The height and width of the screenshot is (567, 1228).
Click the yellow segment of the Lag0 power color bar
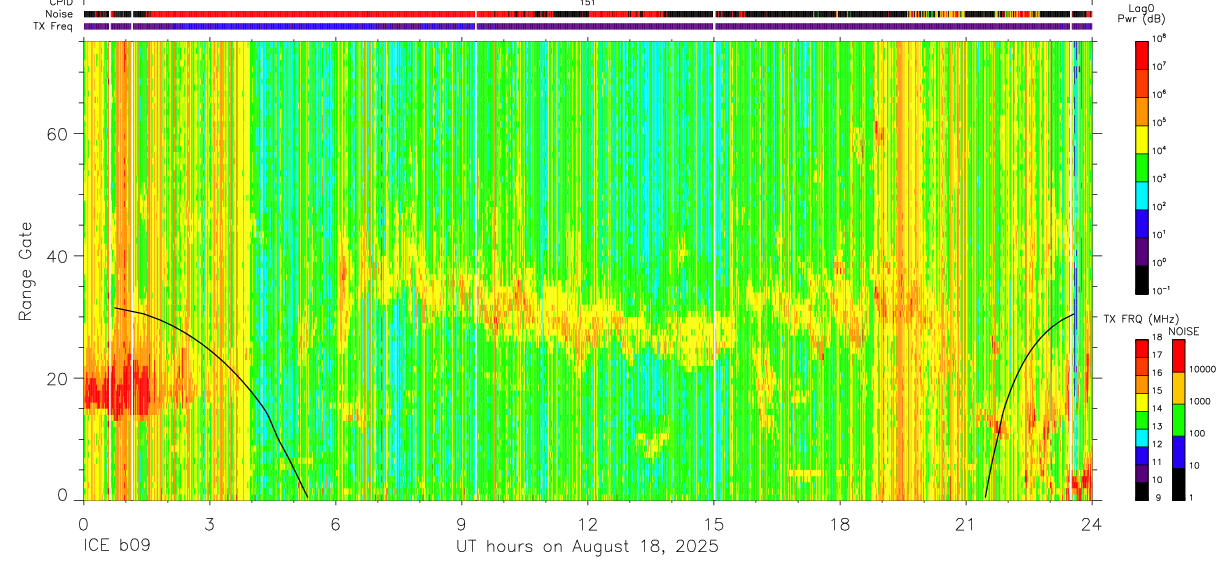point(1141,137)
